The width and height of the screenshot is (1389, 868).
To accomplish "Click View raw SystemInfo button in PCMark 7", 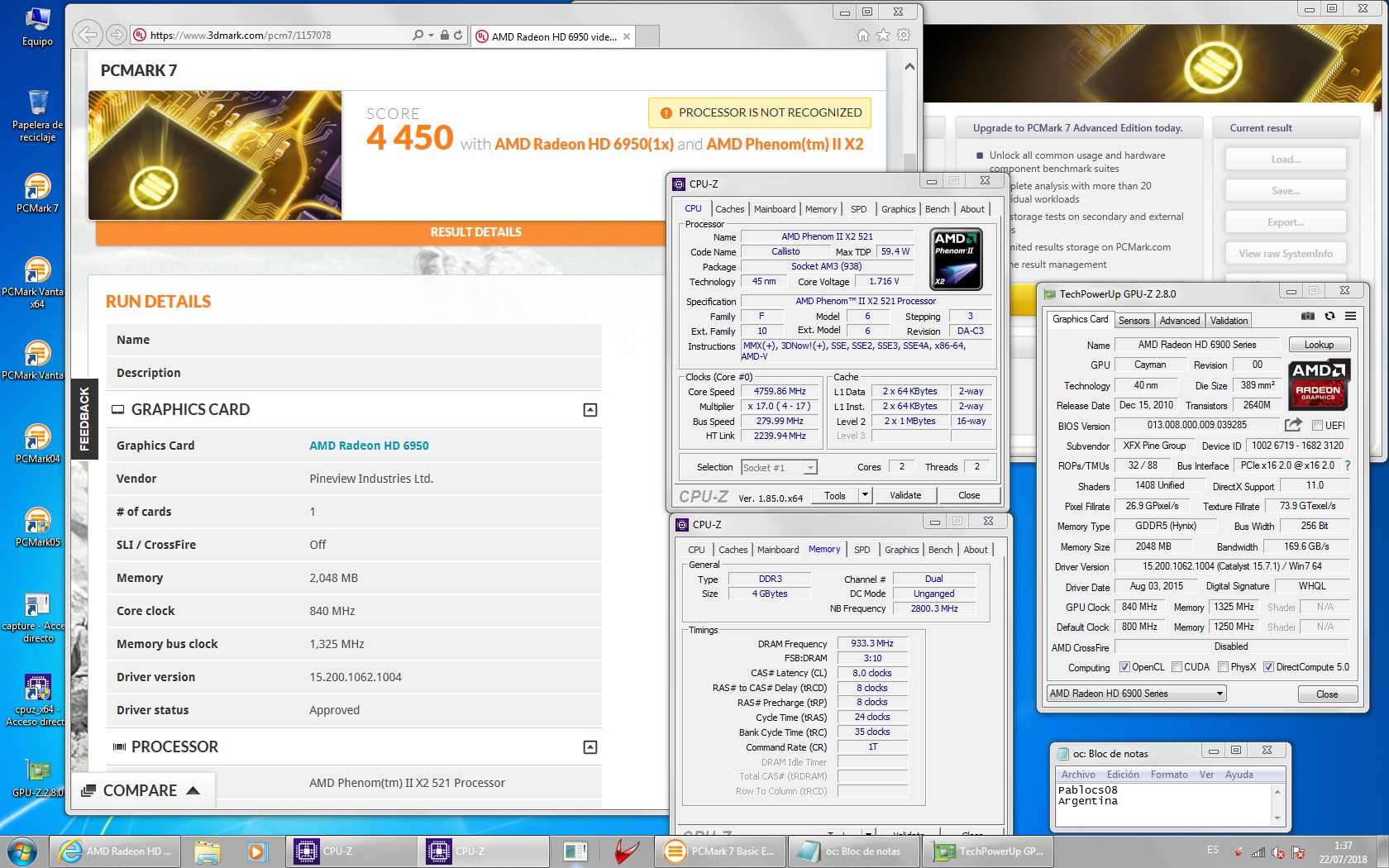I will click(1285, 254).
